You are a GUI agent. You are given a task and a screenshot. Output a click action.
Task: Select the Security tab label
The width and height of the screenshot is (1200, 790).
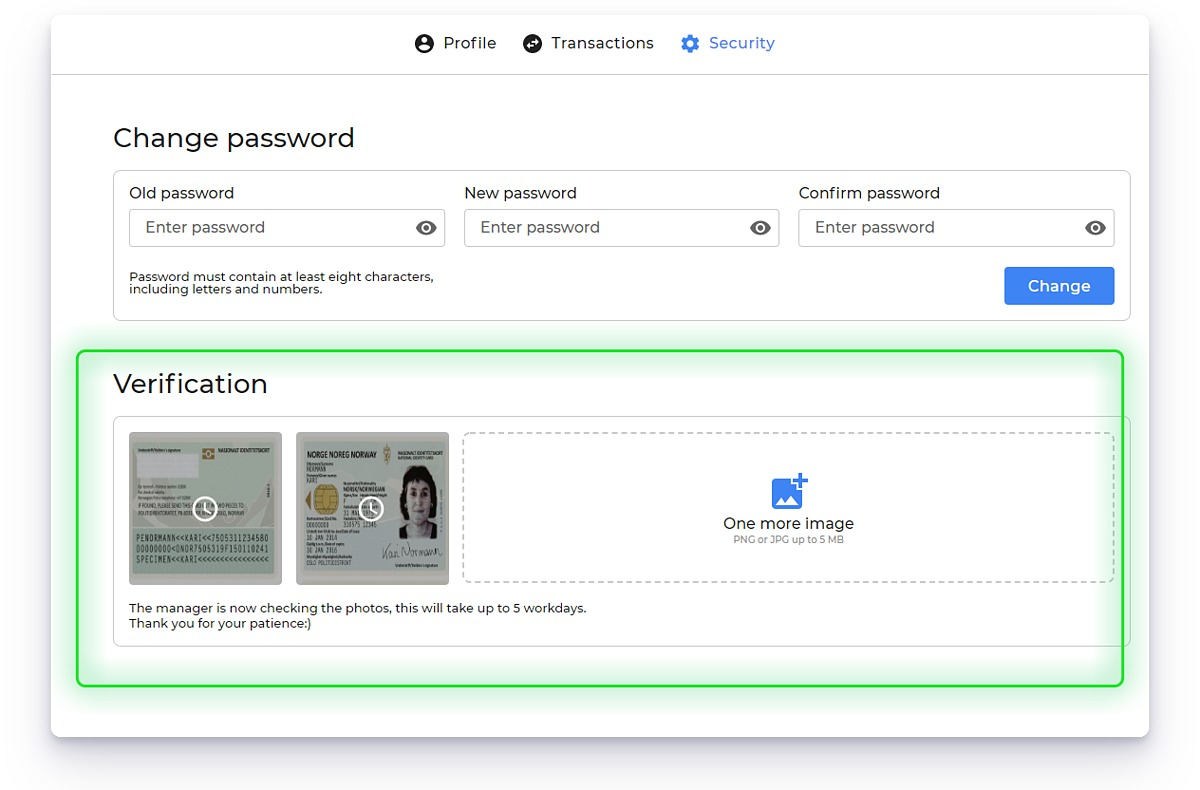742,44
